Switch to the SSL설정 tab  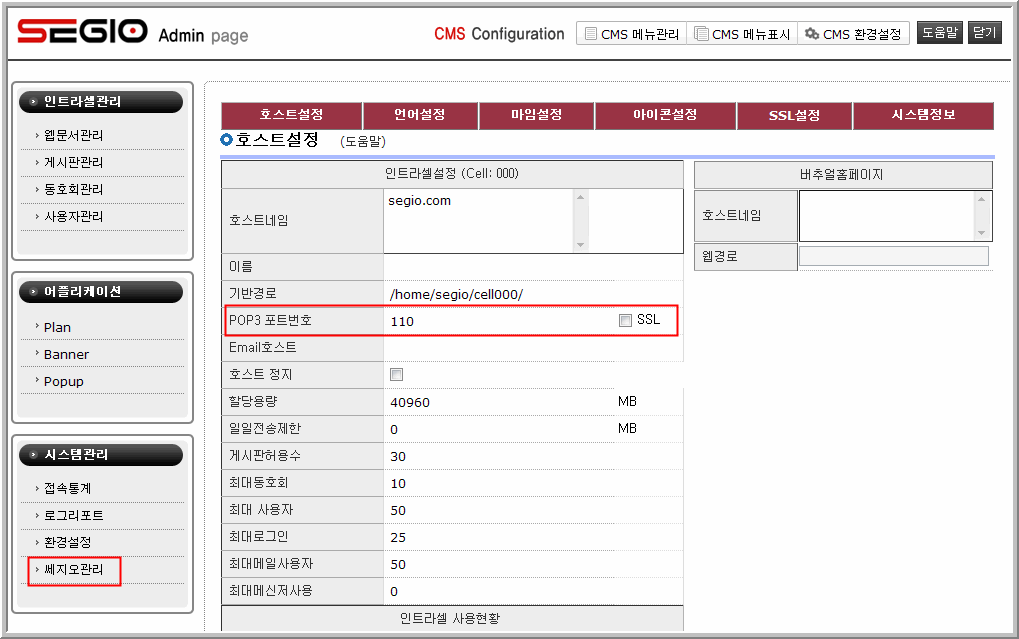[794, 115]
